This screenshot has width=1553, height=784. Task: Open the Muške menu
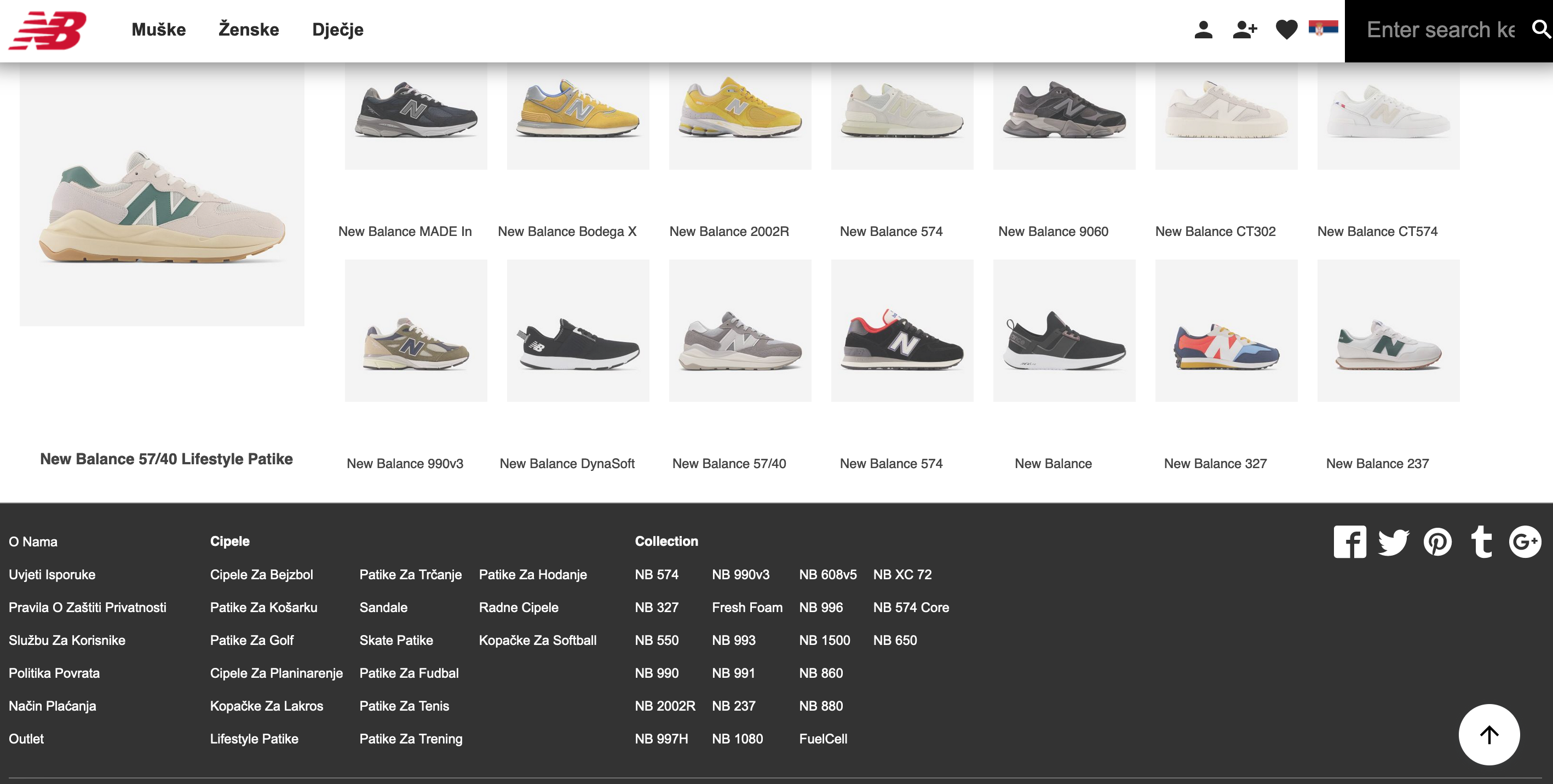pyautogui.click(x=159, y=30)
